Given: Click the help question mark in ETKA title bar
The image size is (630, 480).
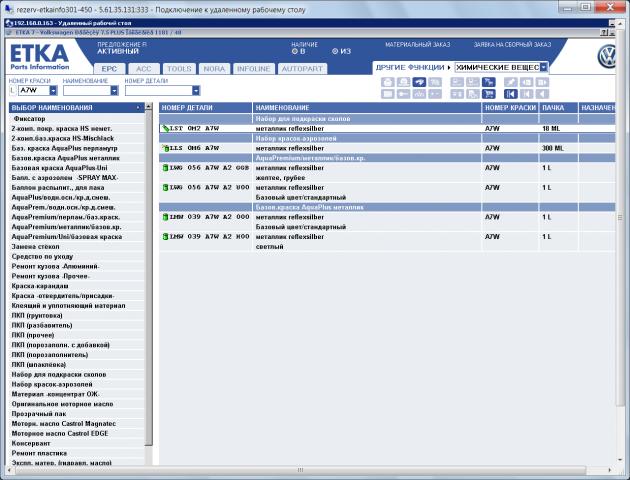Looking at the screenshot, I should coord(604,33).
